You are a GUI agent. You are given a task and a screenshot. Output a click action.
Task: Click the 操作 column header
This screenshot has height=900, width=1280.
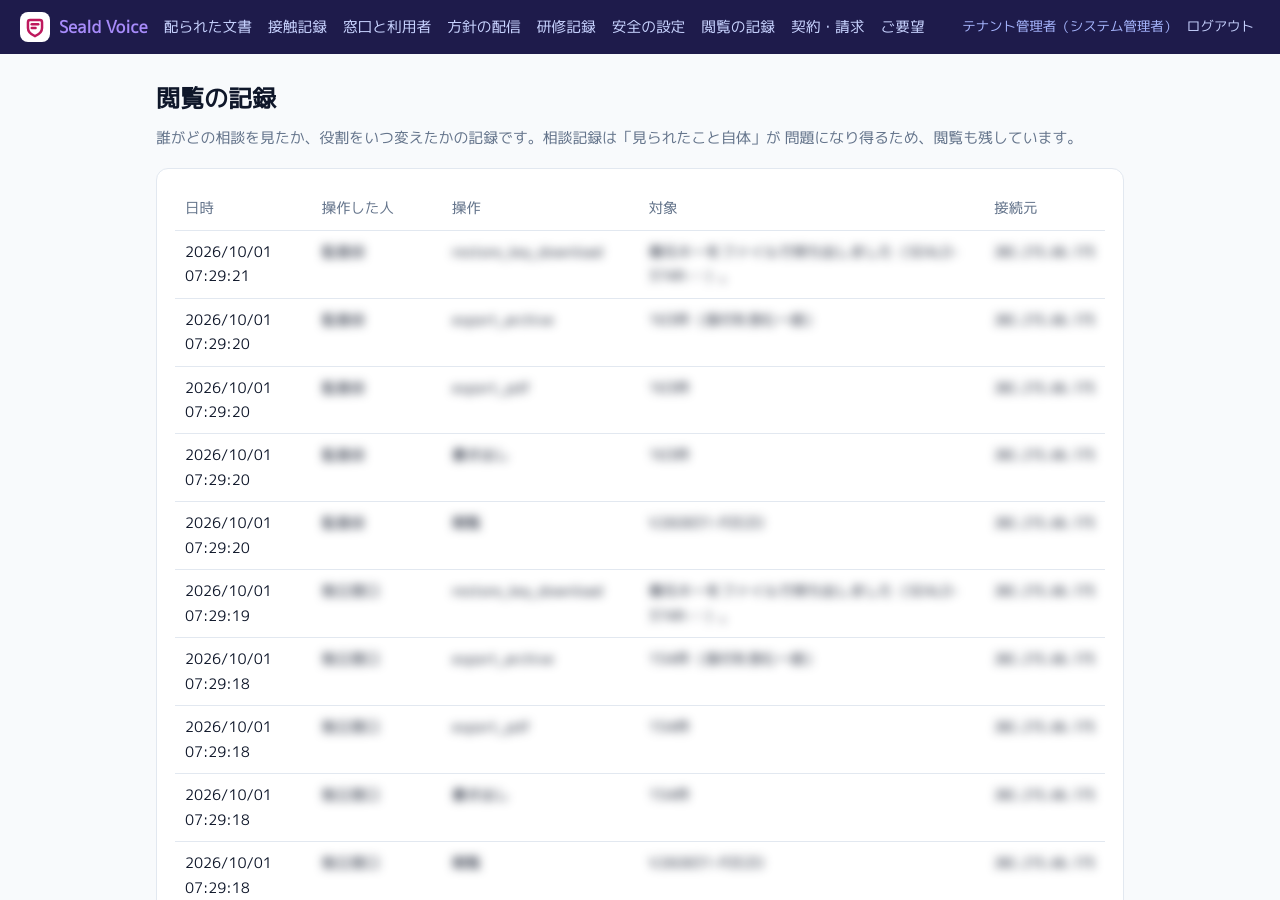[x=466, y=208]
